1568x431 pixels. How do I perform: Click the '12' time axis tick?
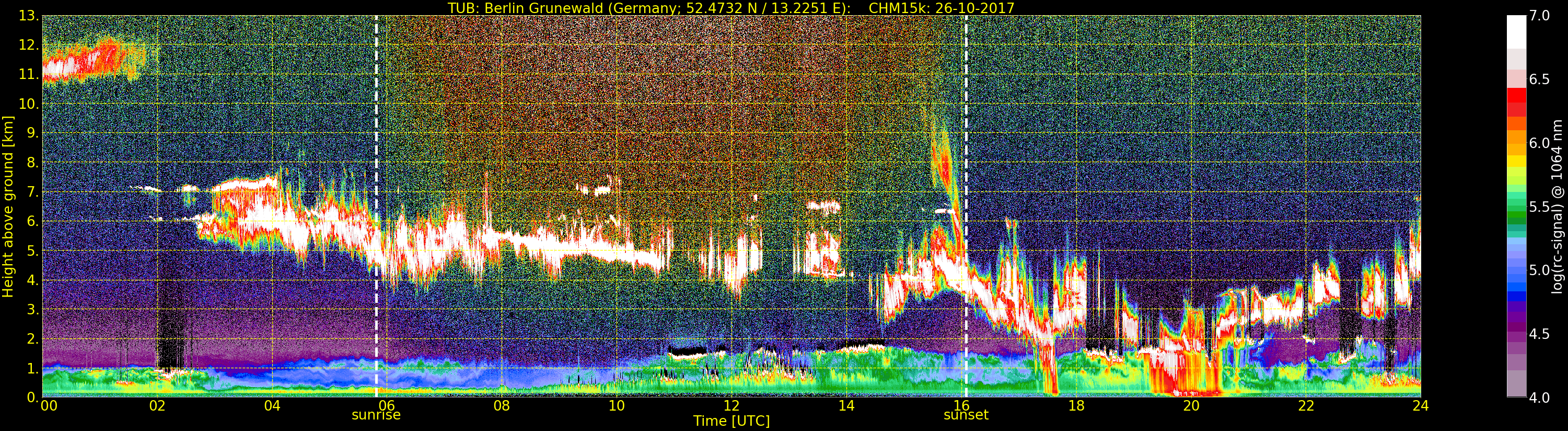tap(731, 405)
